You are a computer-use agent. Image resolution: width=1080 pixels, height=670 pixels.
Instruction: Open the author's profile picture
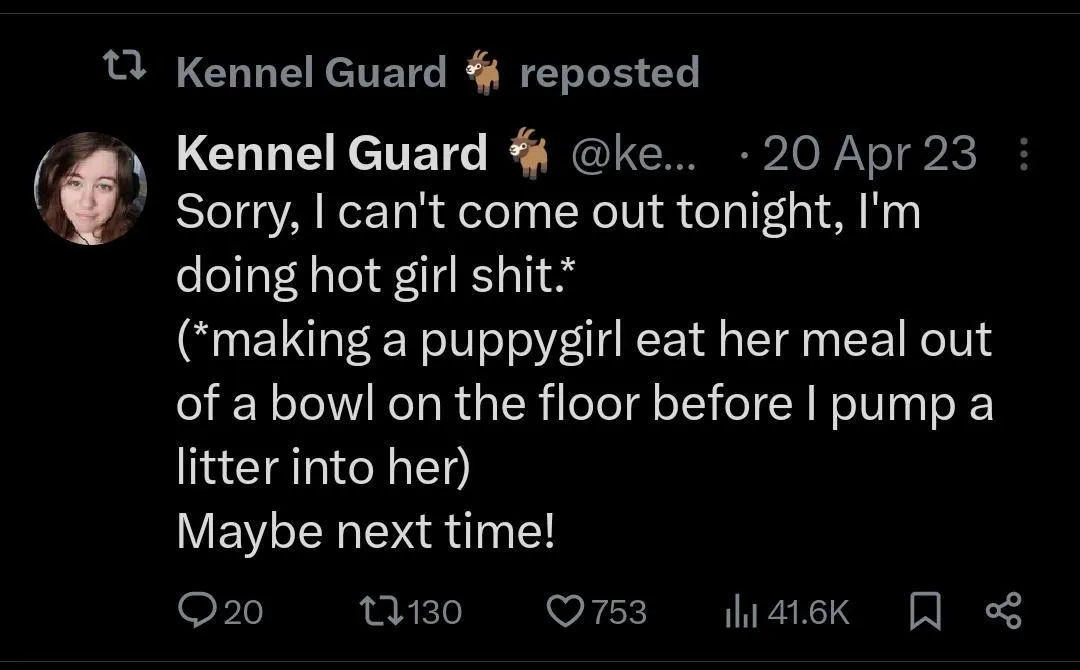coord(91,188)
